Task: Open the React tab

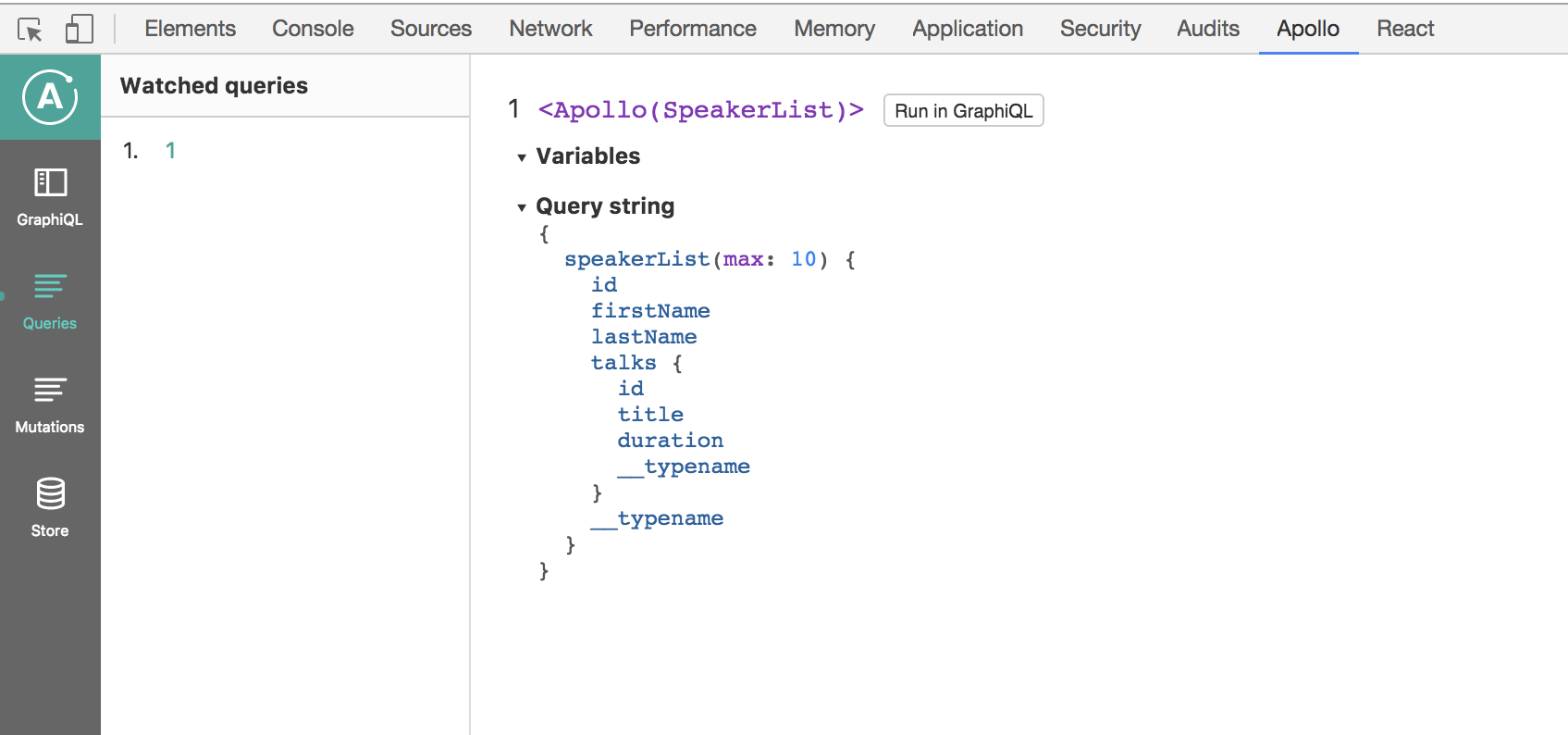Action: [1405, 29]
